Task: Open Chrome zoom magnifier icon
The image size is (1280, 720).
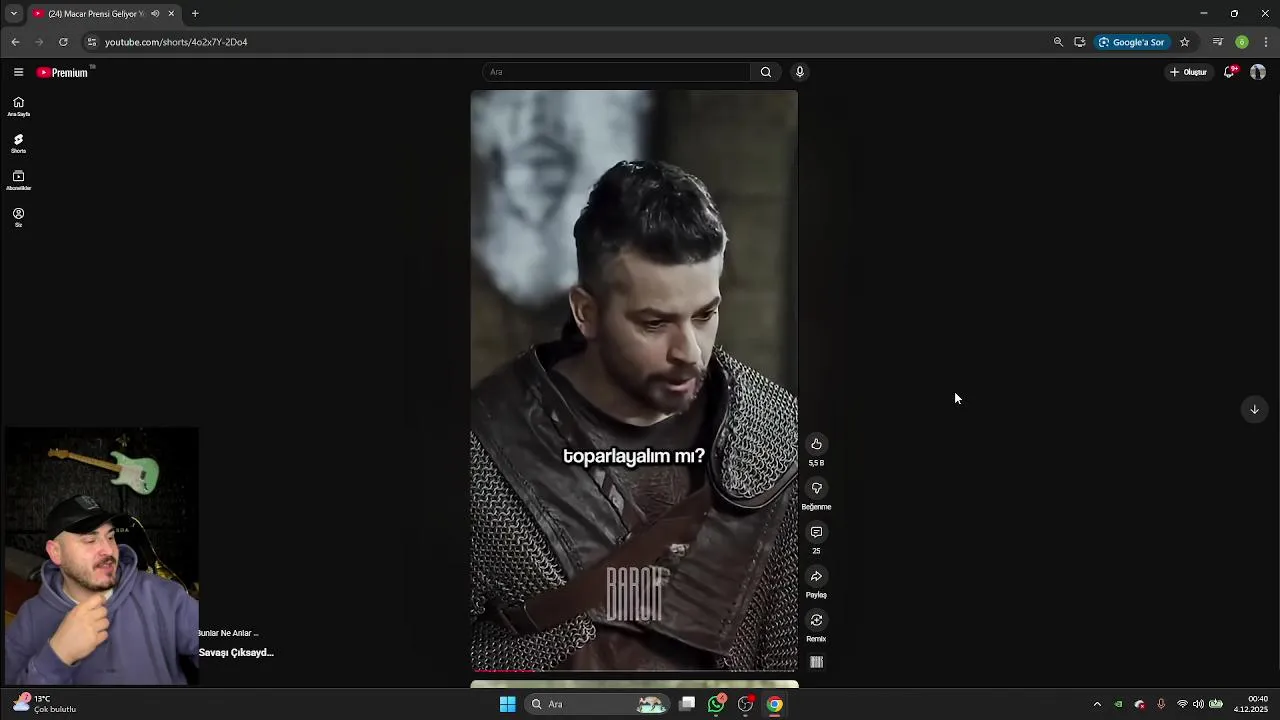Action: point(1058,42)
